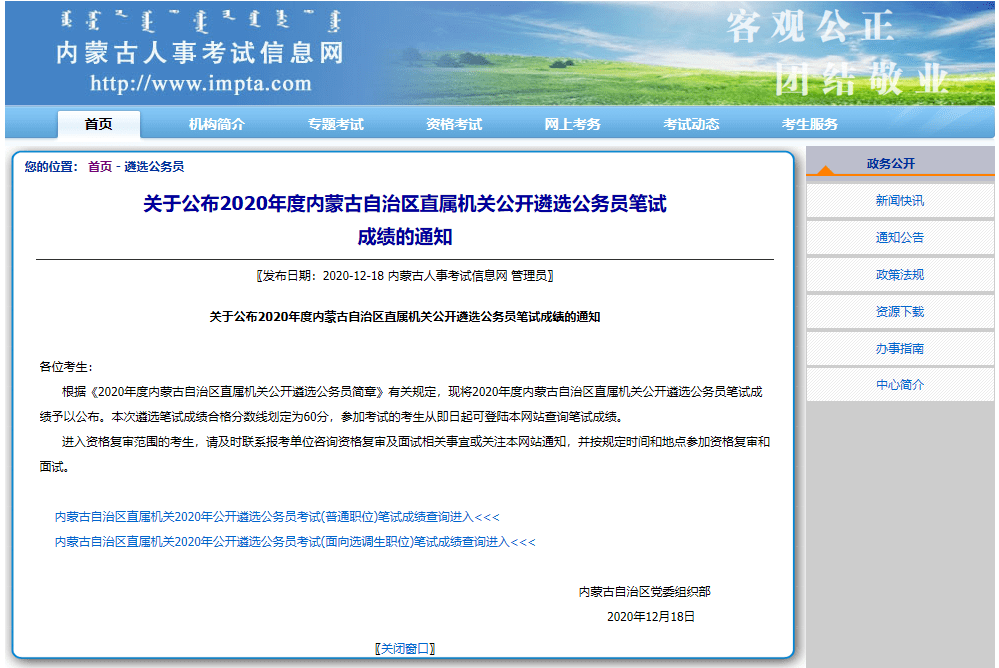Click the 首页 breadcrumb link
This screenshot has height=668, width=999.
click(x=100, y=166)
